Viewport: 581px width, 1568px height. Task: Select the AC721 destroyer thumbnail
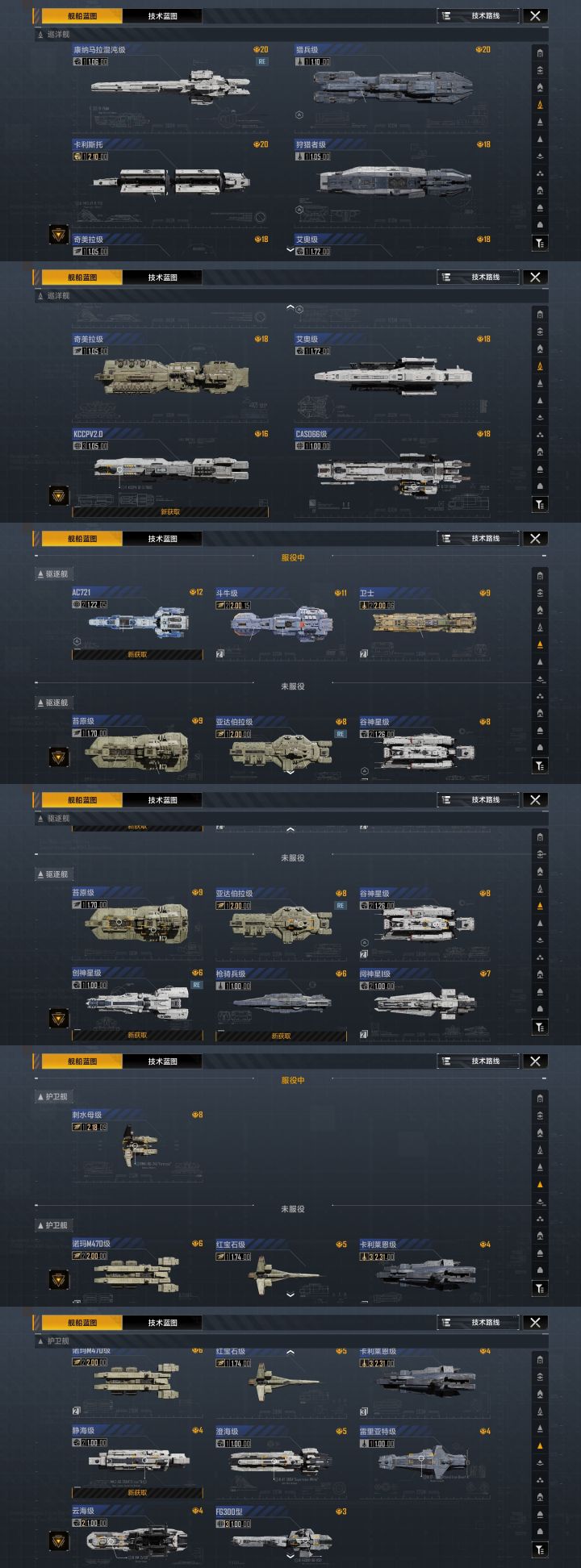pyautogui.click(x=138, y=623)
